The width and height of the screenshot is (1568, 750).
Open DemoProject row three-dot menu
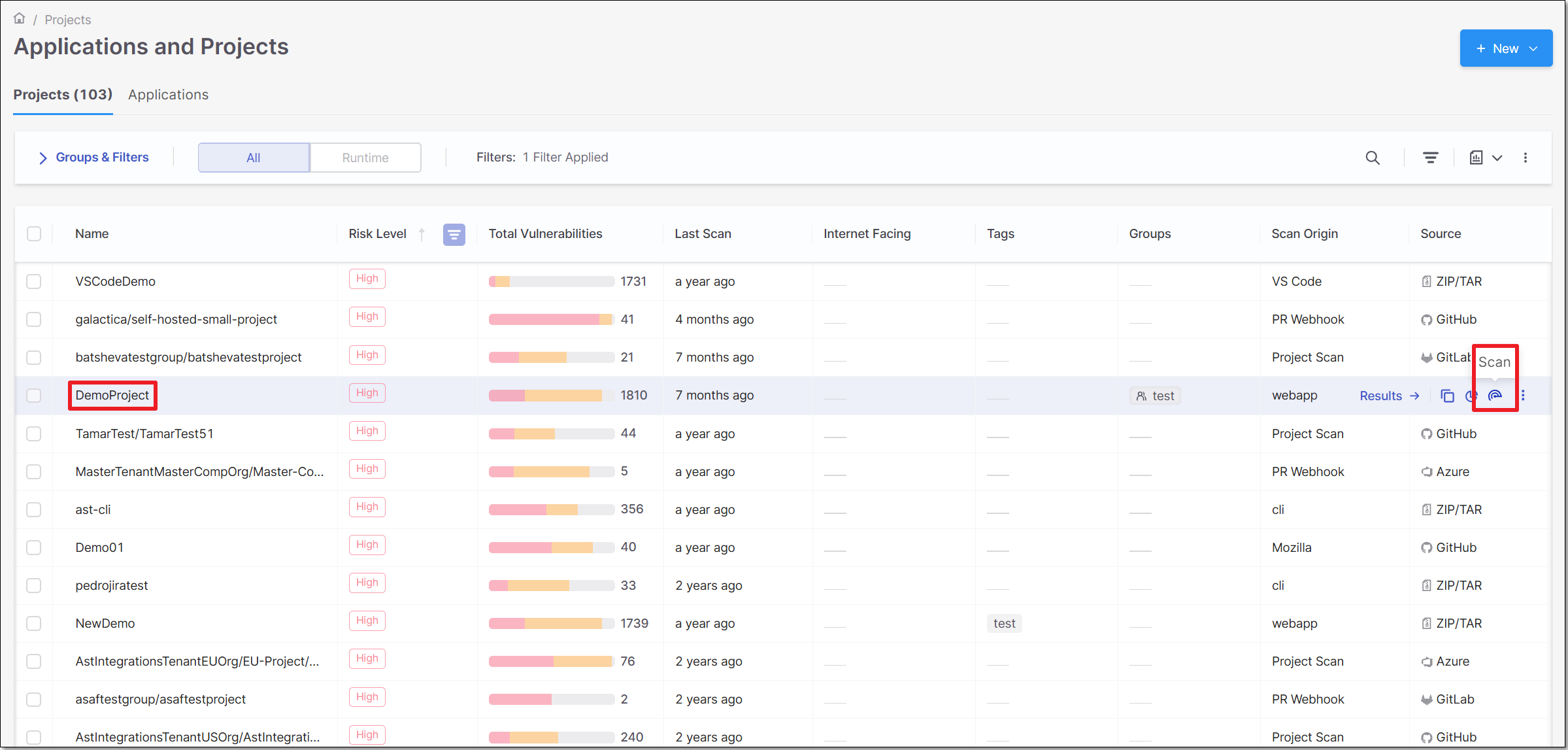pos(1523,396)
